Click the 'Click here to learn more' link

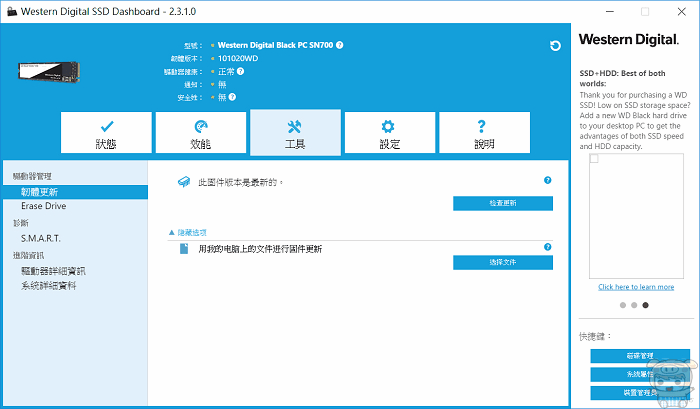tap(636, 287)
